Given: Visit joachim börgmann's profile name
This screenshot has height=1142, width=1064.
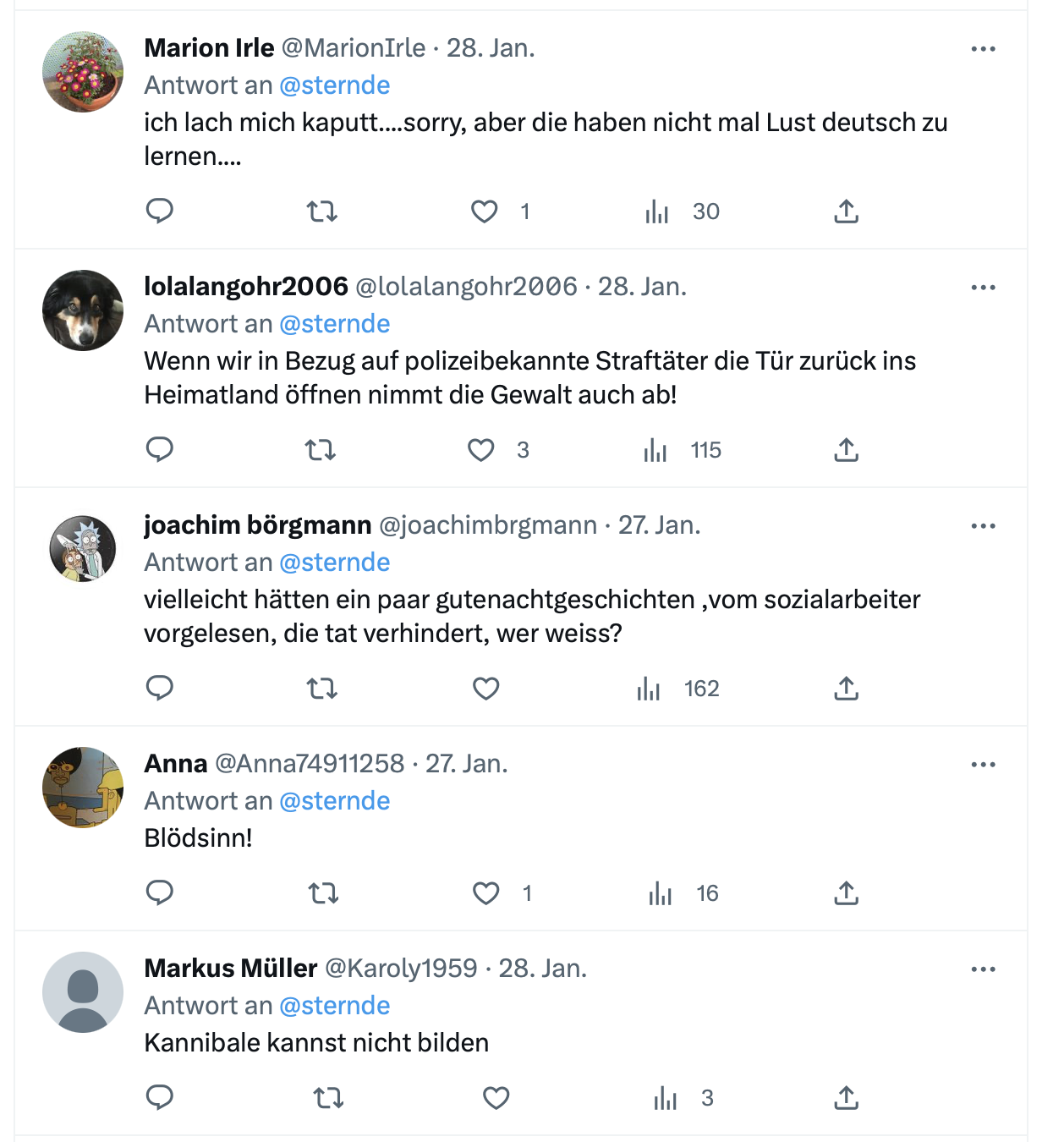Looking at the screenshot, I should point(258,525).
